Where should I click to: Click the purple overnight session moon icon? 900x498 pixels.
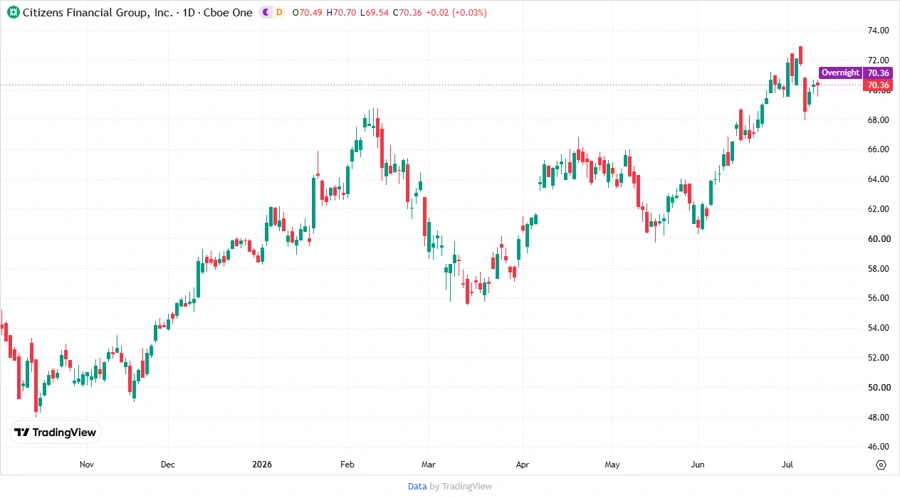[266, 12]
